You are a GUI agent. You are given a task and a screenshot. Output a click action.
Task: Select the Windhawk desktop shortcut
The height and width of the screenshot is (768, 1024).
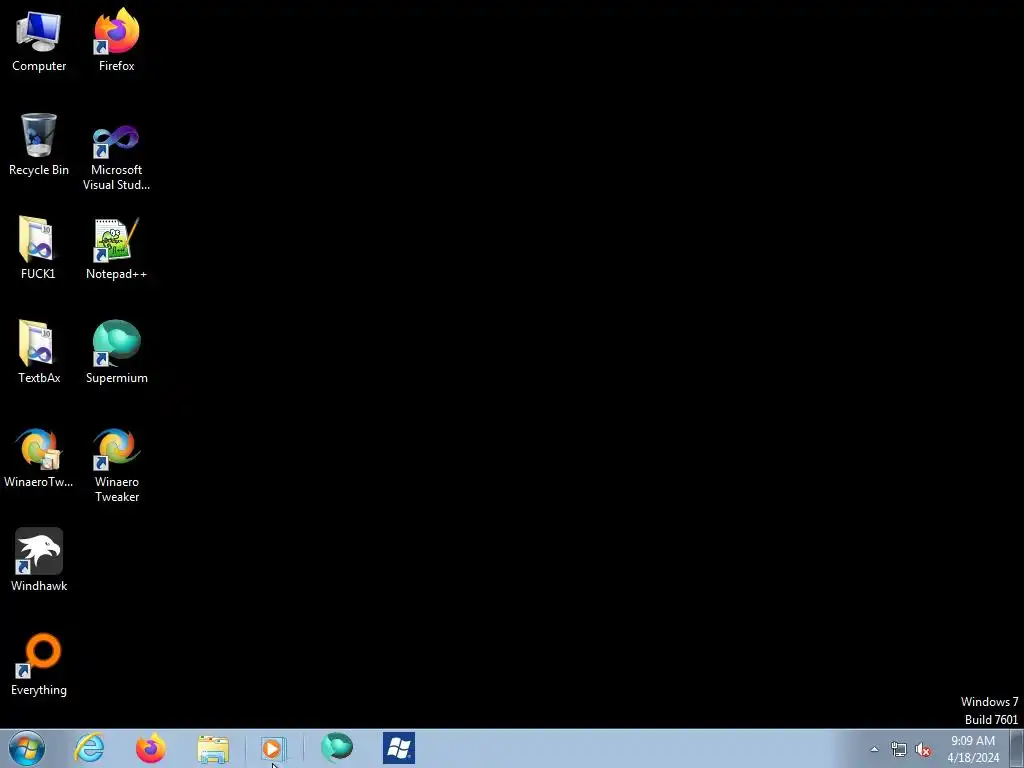pos(39,560)
